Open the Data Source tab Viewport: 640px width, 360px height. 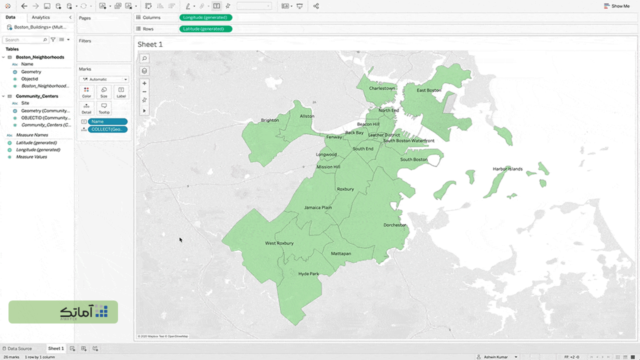pyautogui.click(x=17, y=349)
